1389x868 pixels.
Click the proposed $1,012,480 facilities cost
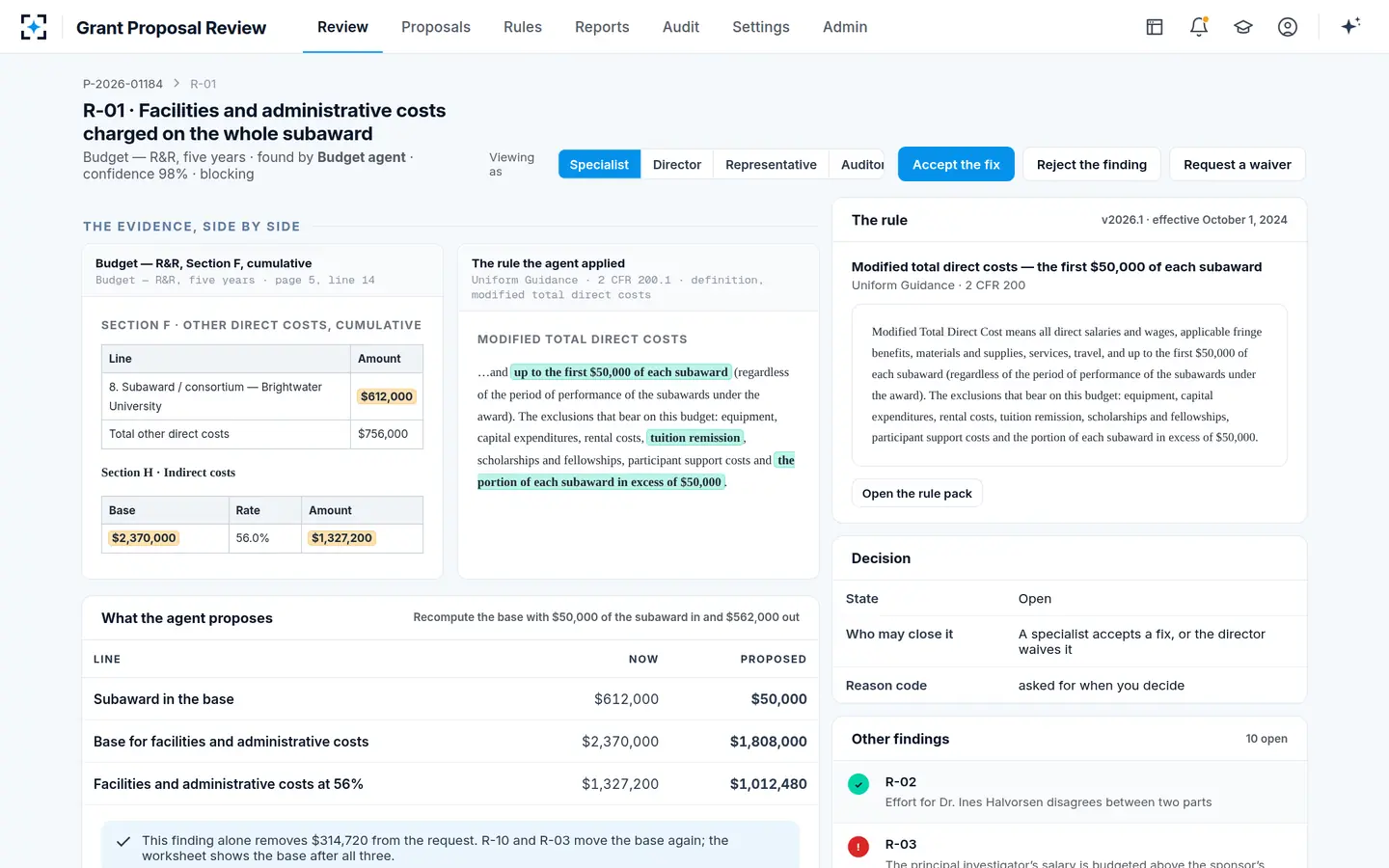(x=769, y=784)
